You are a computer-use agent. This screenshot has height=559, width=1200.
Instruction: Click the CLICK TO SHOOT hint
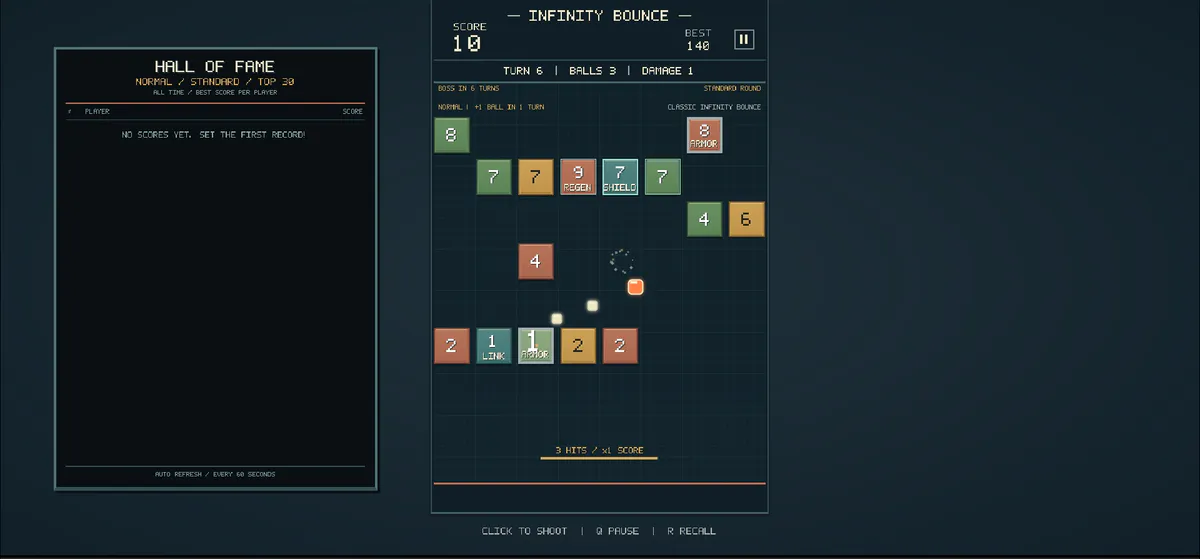pos(524,531)
